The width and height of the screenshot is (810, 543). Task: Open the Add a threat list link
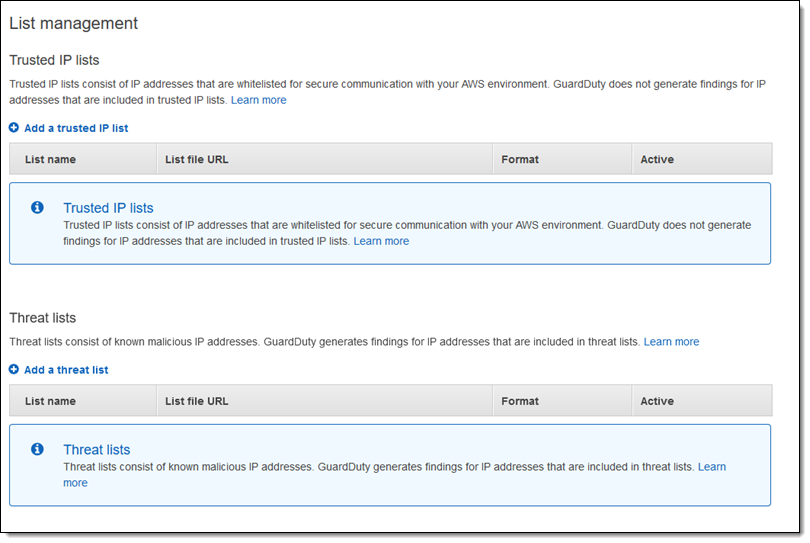[x=66, y=370]
